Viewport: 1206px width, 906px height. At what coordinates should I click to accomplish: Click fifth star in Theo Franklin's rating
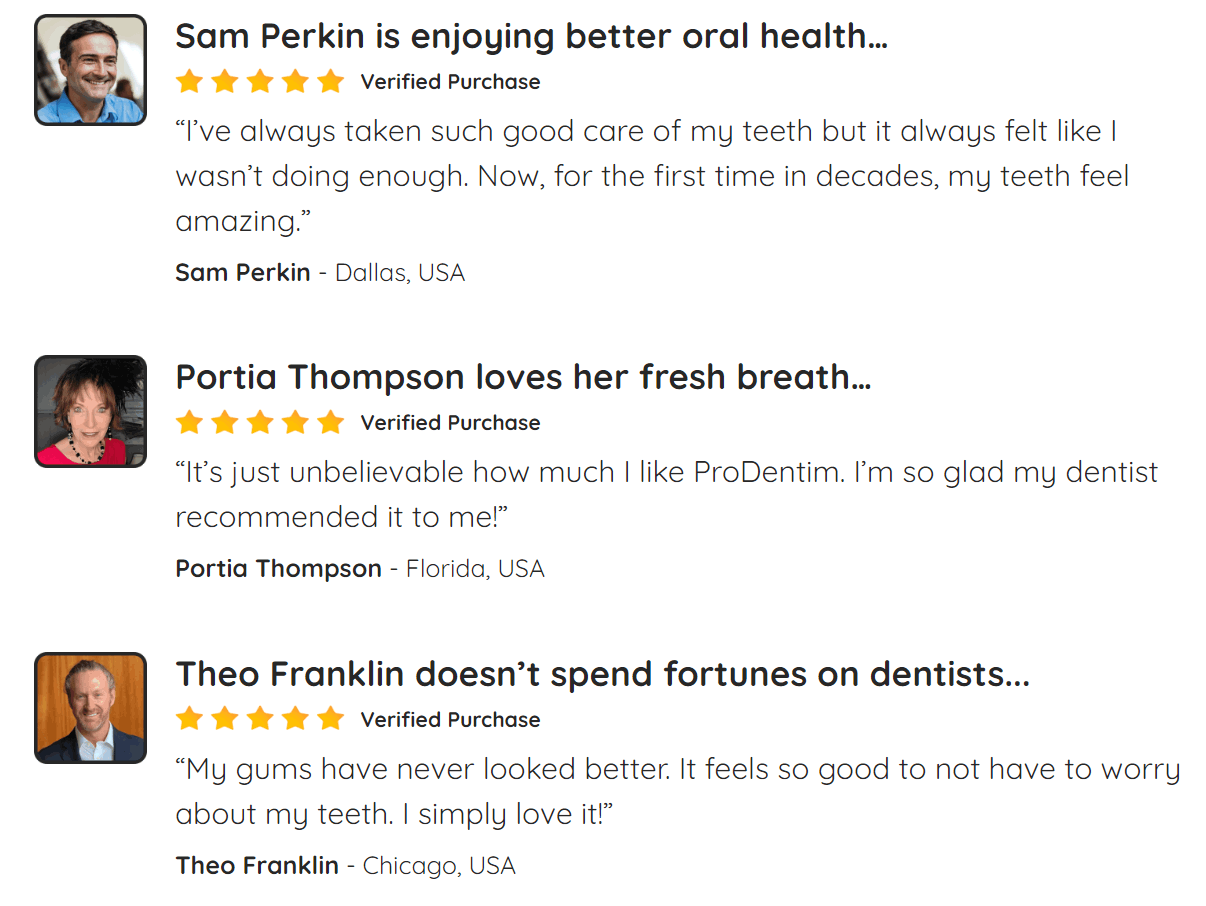pos(330,720)
